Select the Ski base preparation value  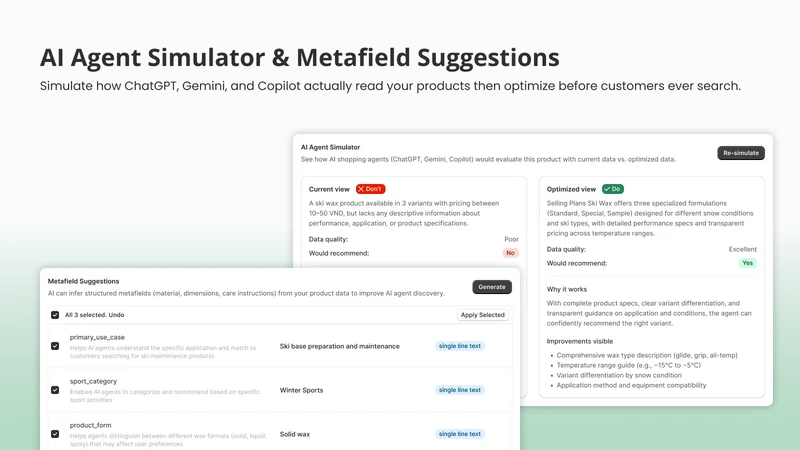(339, 346)
